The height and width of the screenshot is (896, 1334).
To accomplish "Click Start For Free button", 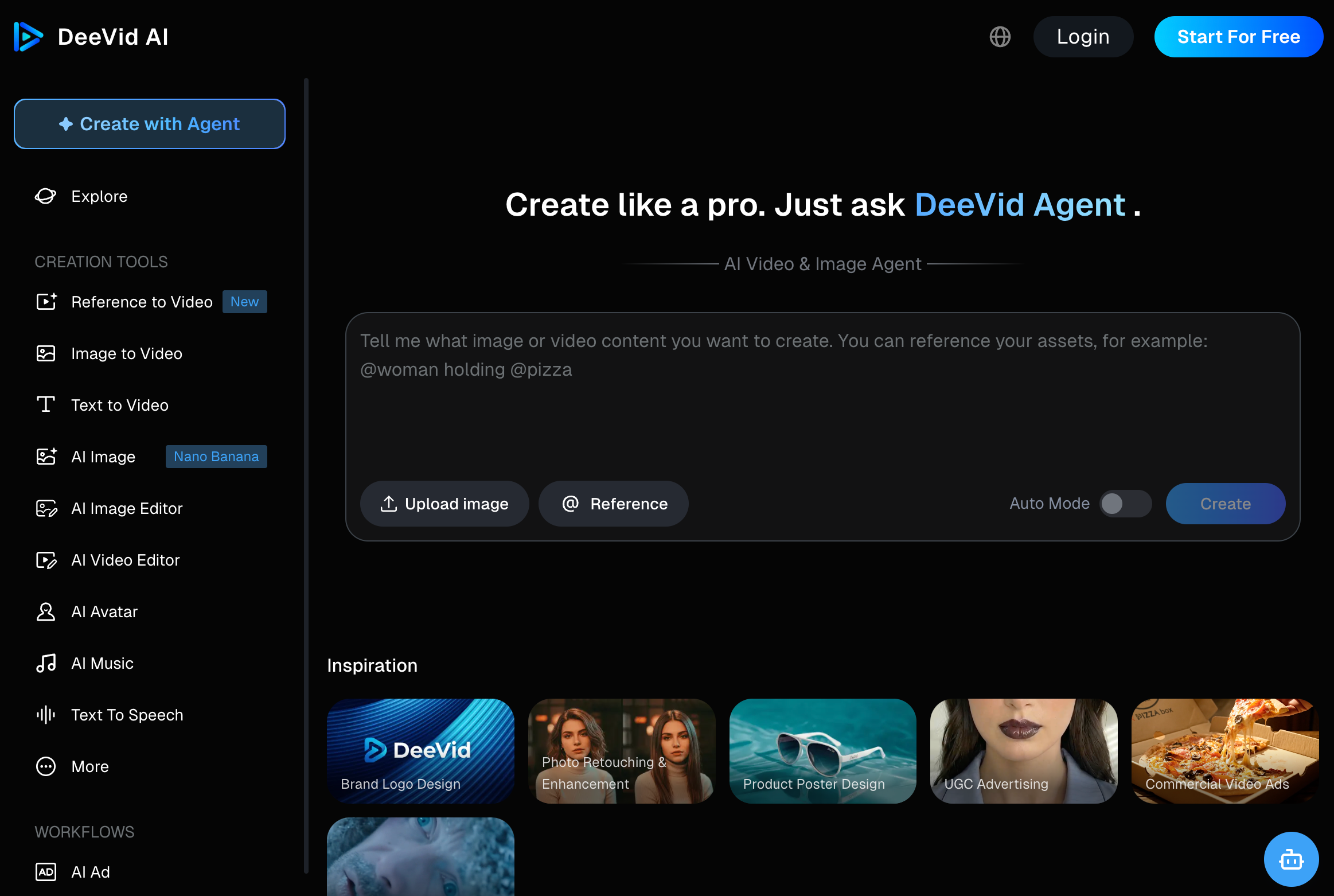I will click(1239, 37).
